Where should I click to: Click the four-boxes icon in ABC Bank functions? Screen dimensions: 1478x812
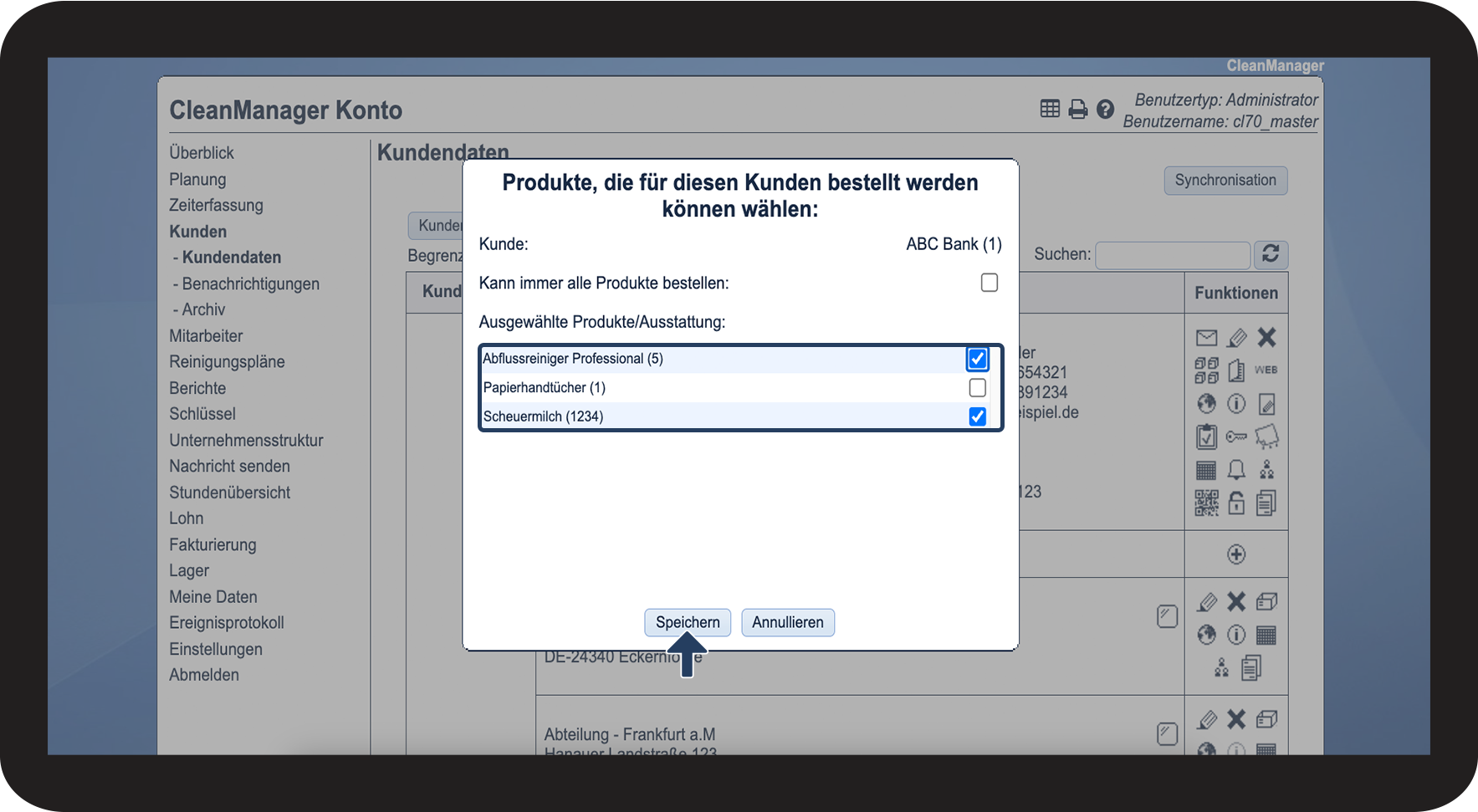click(x=1206, y=370)
